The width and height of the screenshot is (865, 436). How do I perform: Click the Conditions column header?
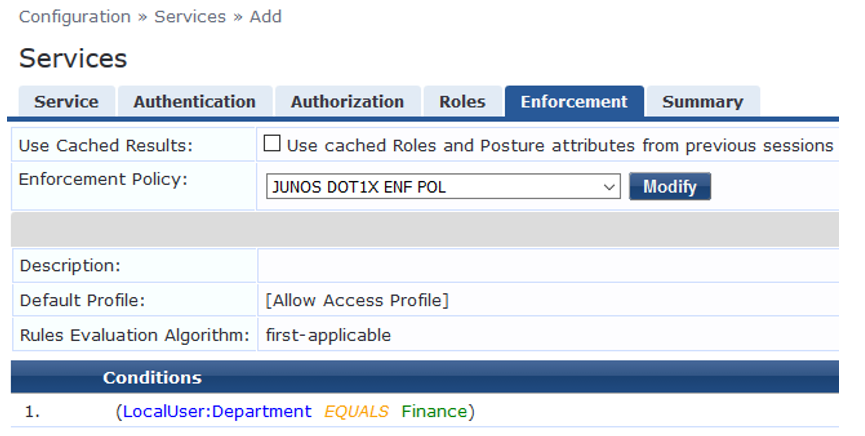click(x=152, y=378)
